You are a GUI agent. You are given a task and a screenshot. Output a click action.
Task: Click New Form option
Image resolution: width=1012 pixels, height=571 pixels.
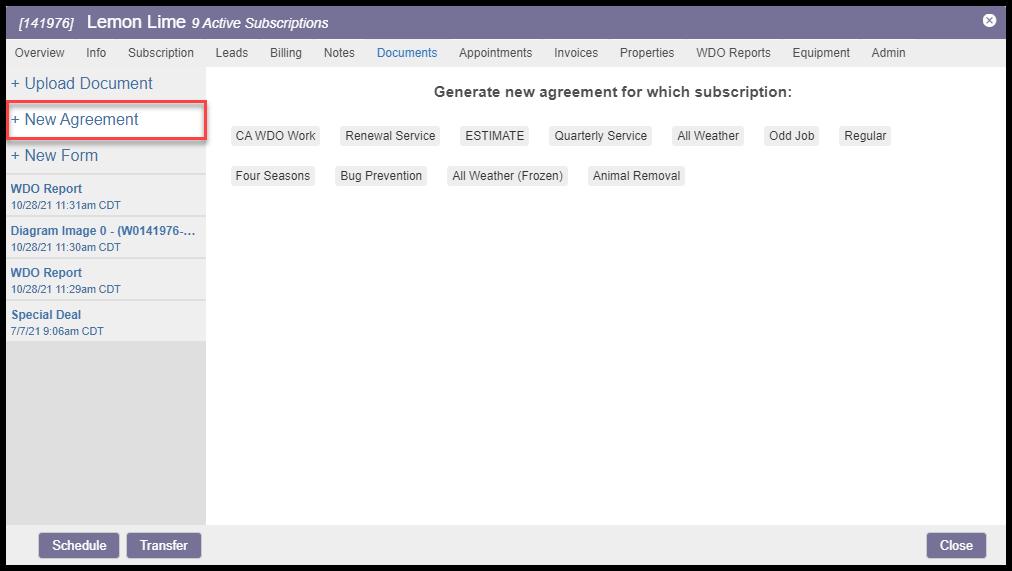62,156
